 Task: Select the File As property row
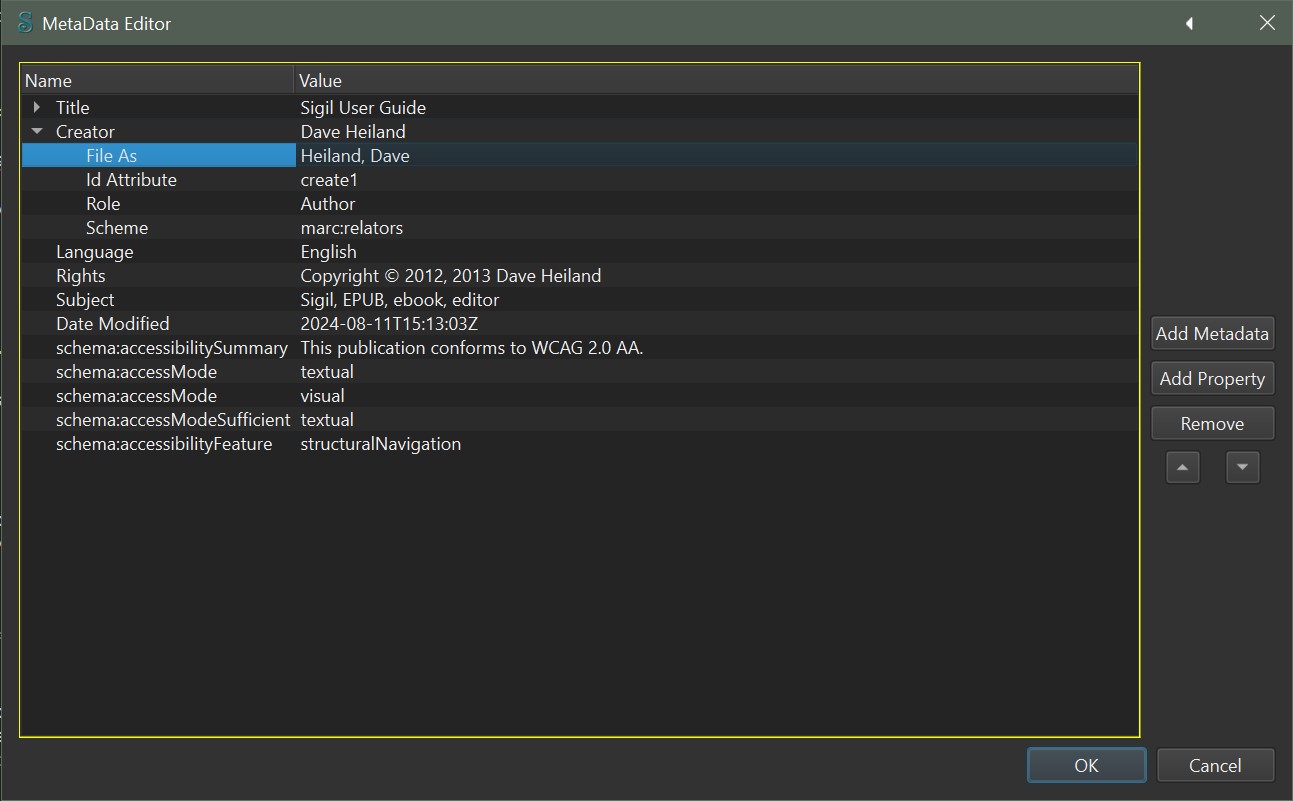[x=580, y=155]
